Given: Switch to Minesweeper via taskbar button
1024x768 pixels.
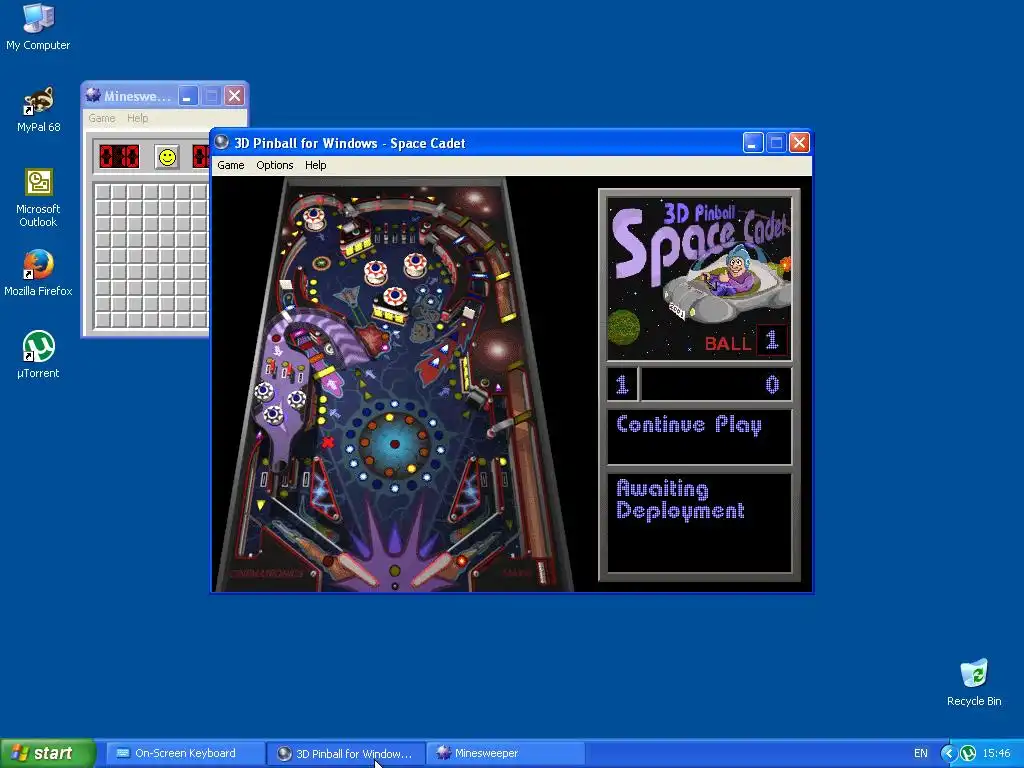Looking at the screenshot, I should 505,753.
